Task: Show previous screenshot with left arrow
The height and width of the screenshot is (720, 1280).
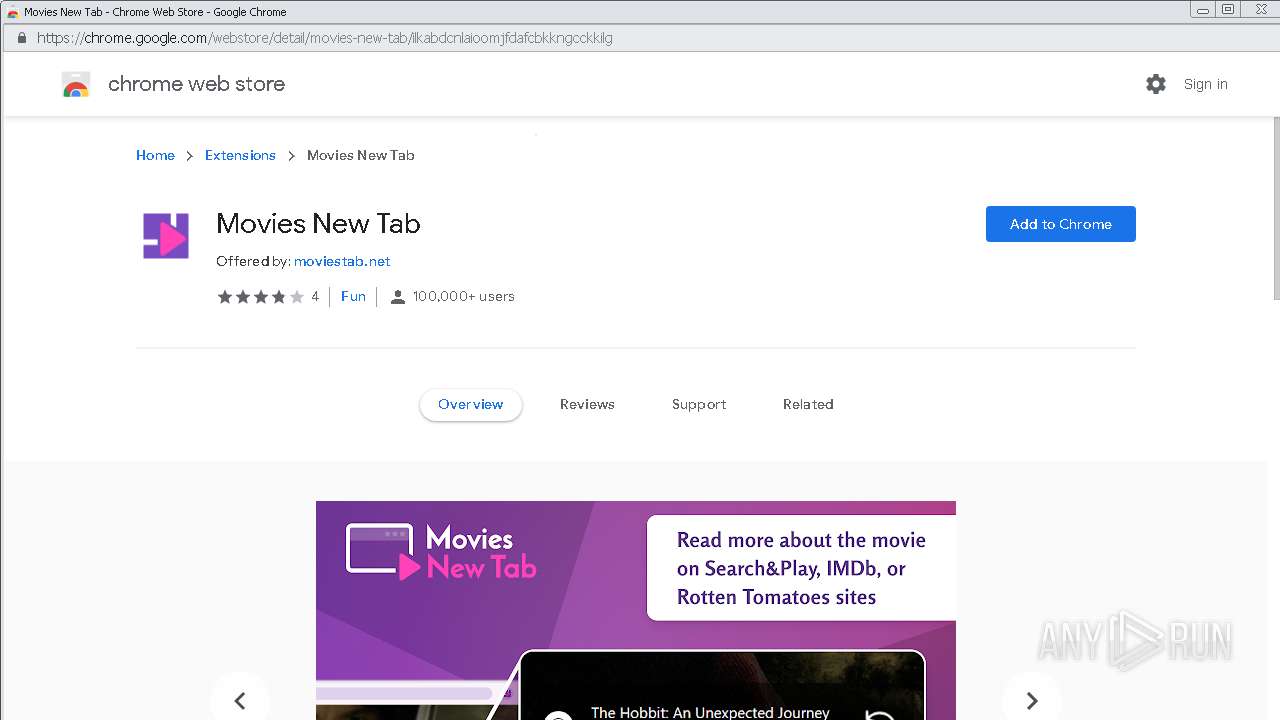Action: [240, 700]
